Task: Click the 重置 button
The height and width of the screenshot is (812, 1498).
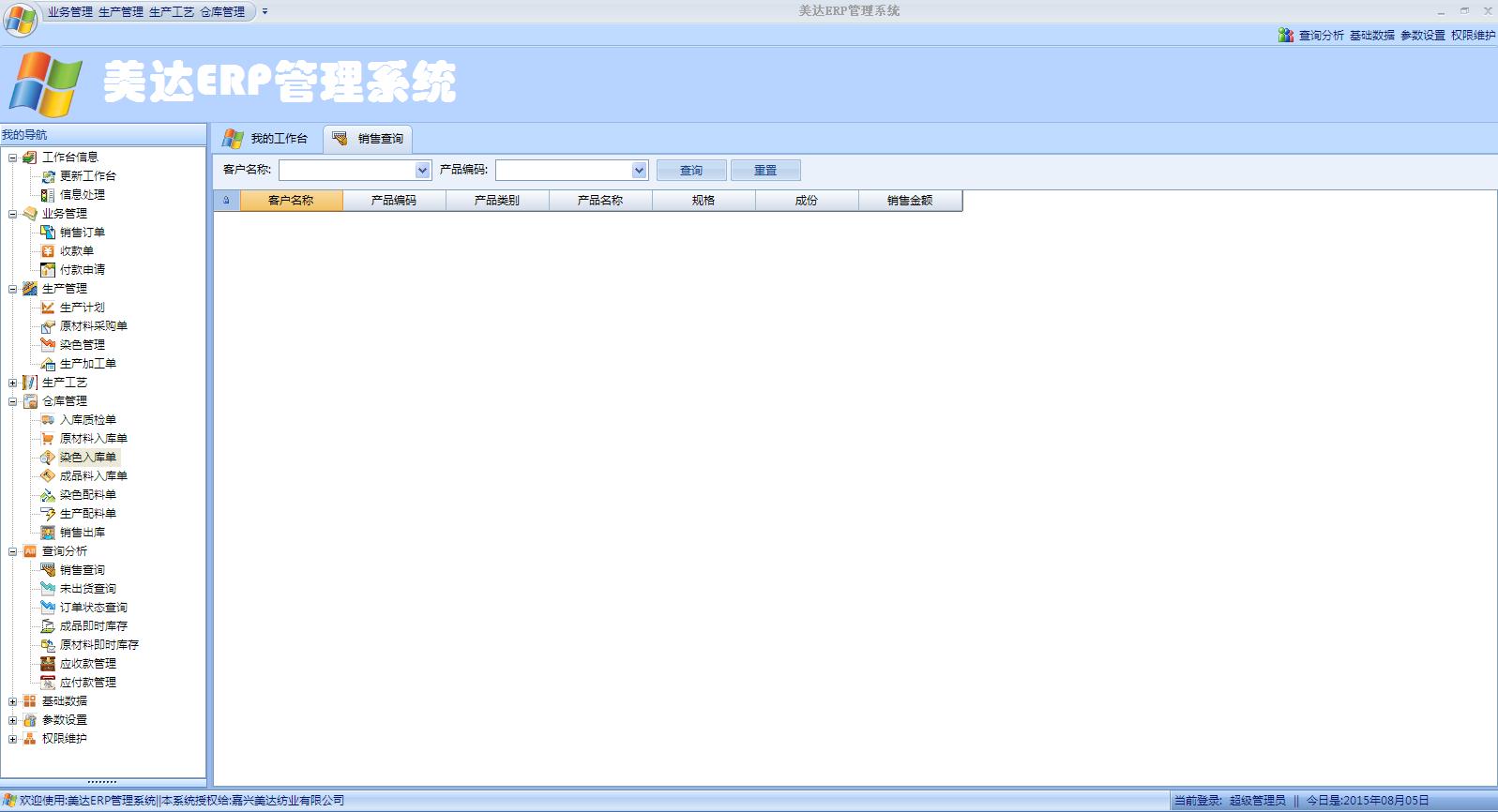Action: click(x=765, y=171)
